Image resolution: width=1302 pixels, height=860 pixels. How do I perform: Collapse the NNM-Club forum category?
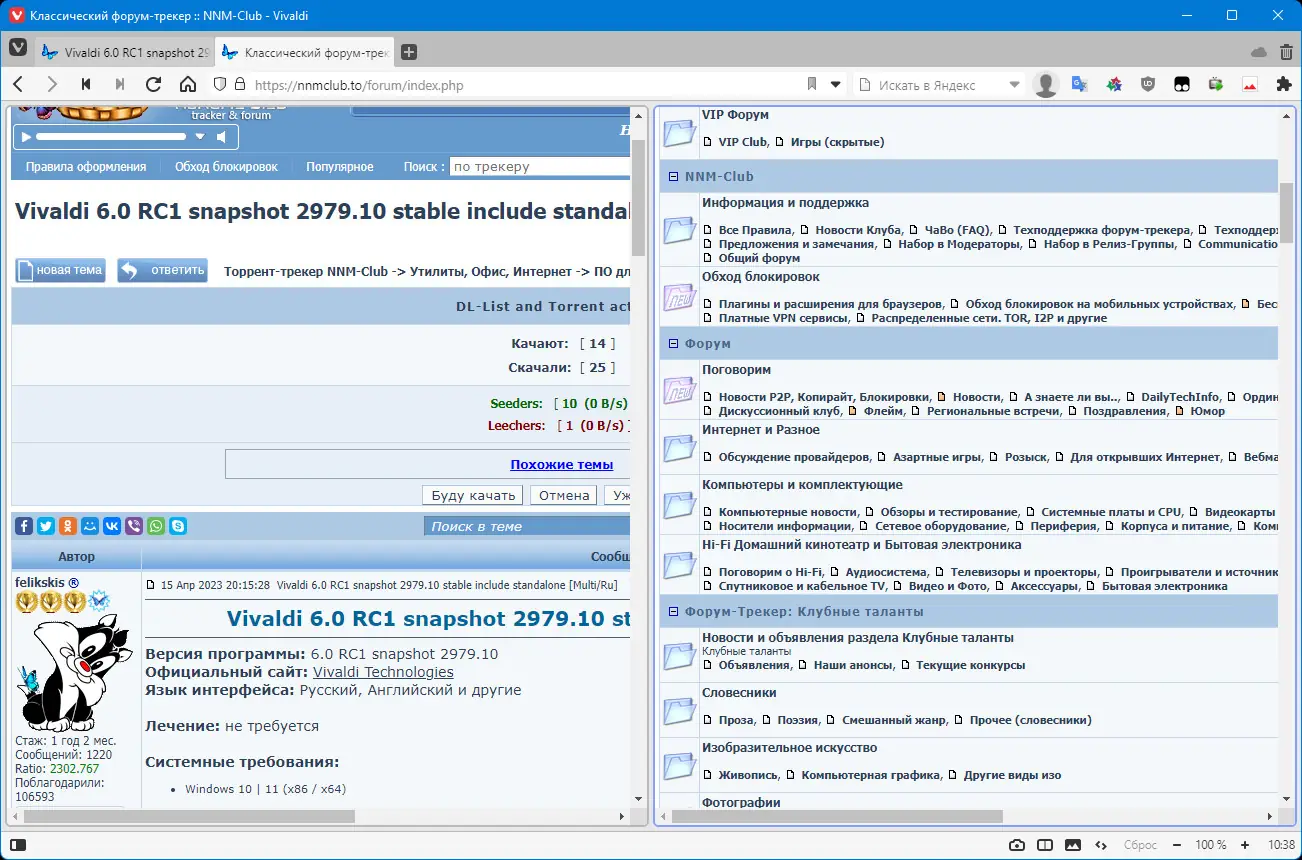click(674, 177)
